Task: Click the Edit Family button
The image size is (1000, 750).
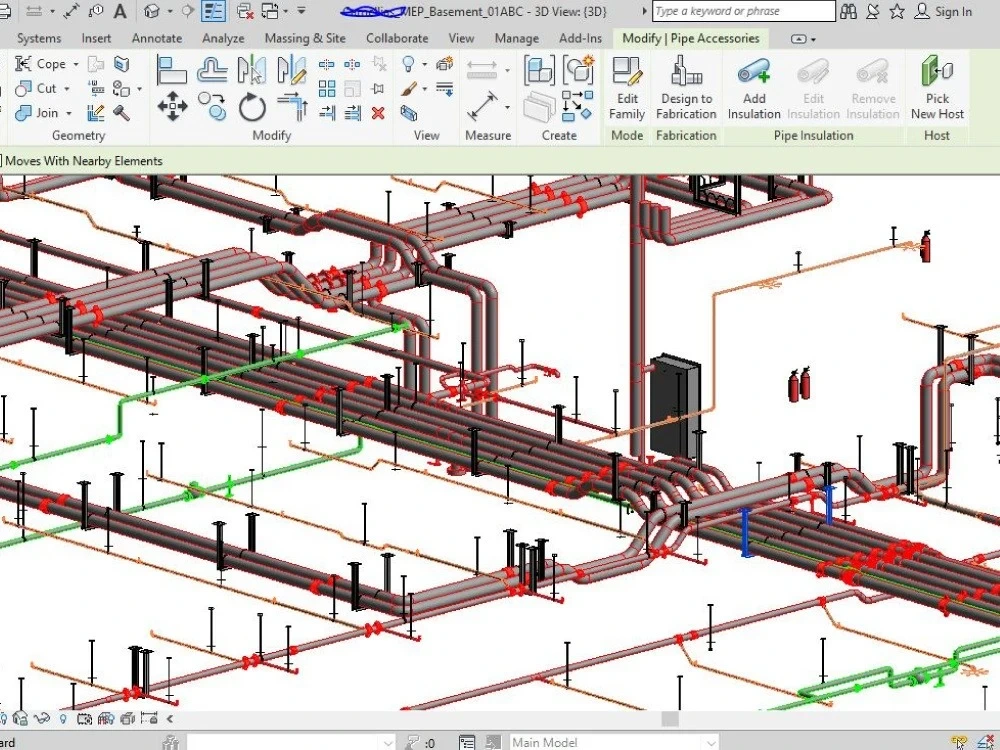Action: (x=627, y=88)
